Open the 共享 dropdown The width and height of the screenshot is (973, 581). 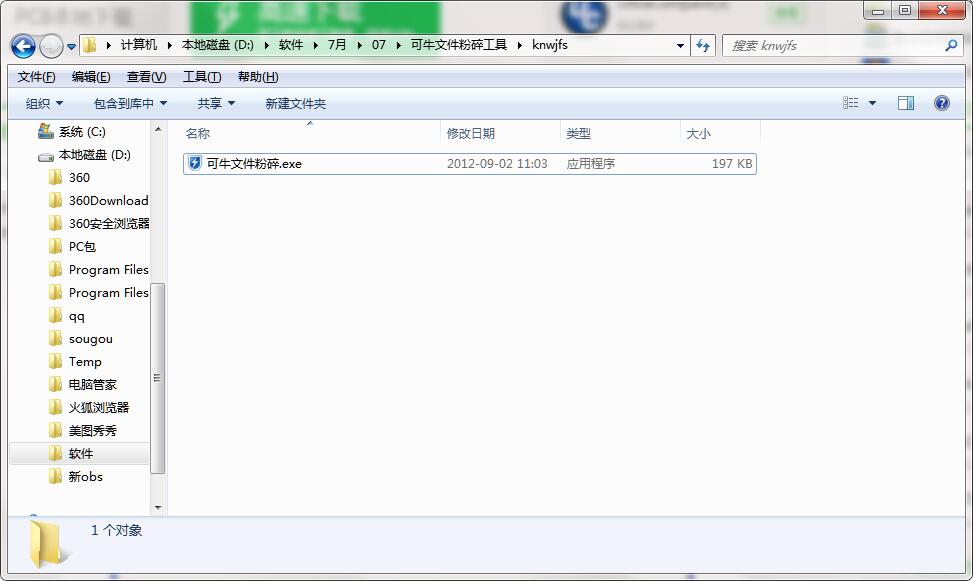coord(216,104)
